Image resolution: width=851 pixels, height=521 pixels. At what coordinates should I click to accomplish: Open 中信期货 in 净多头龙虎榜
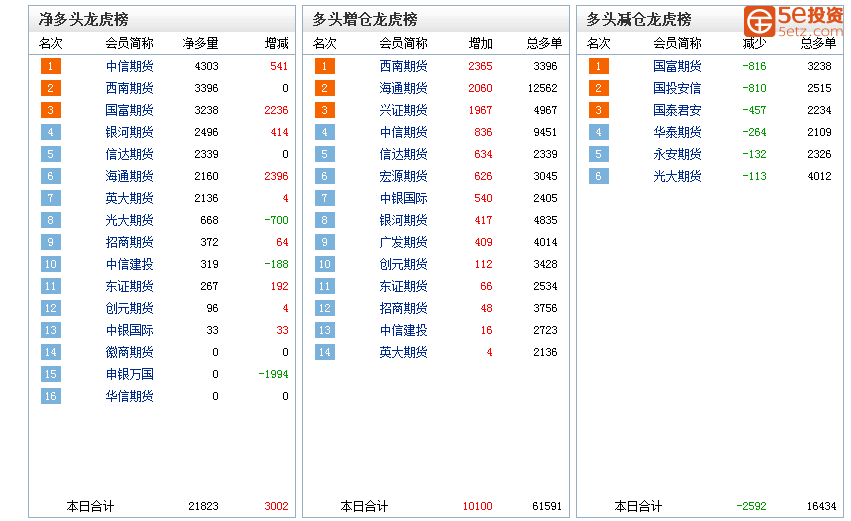point(129,66)
